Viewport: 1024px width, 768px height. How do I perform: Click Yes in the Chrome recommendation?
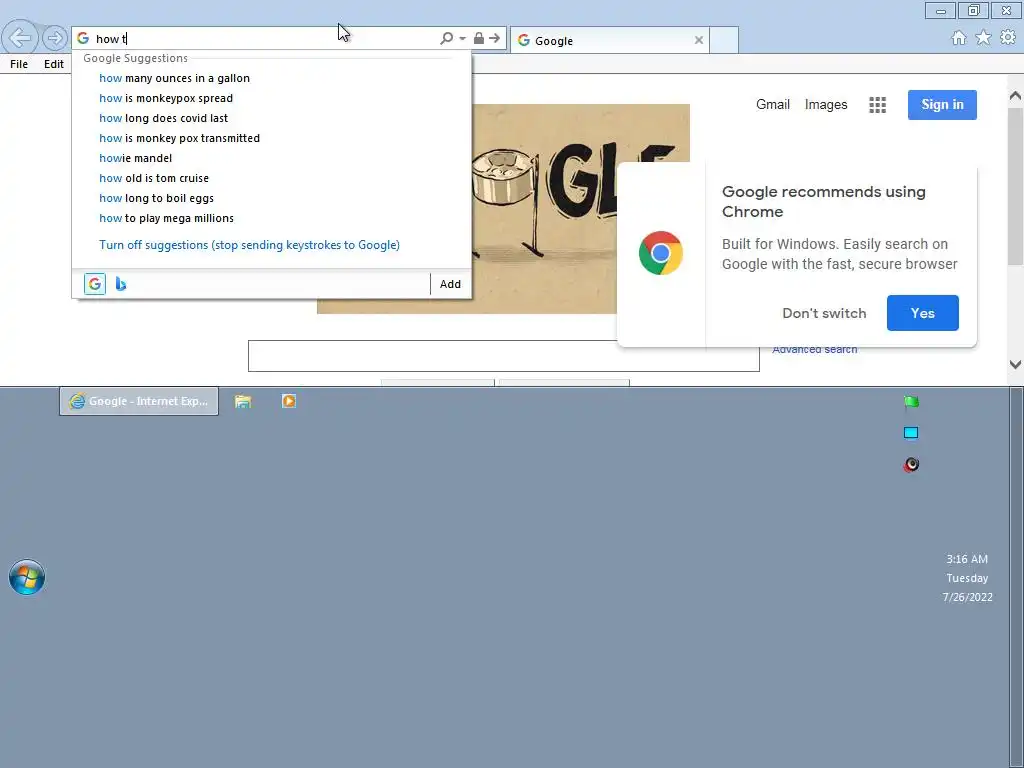pos(922,313)
